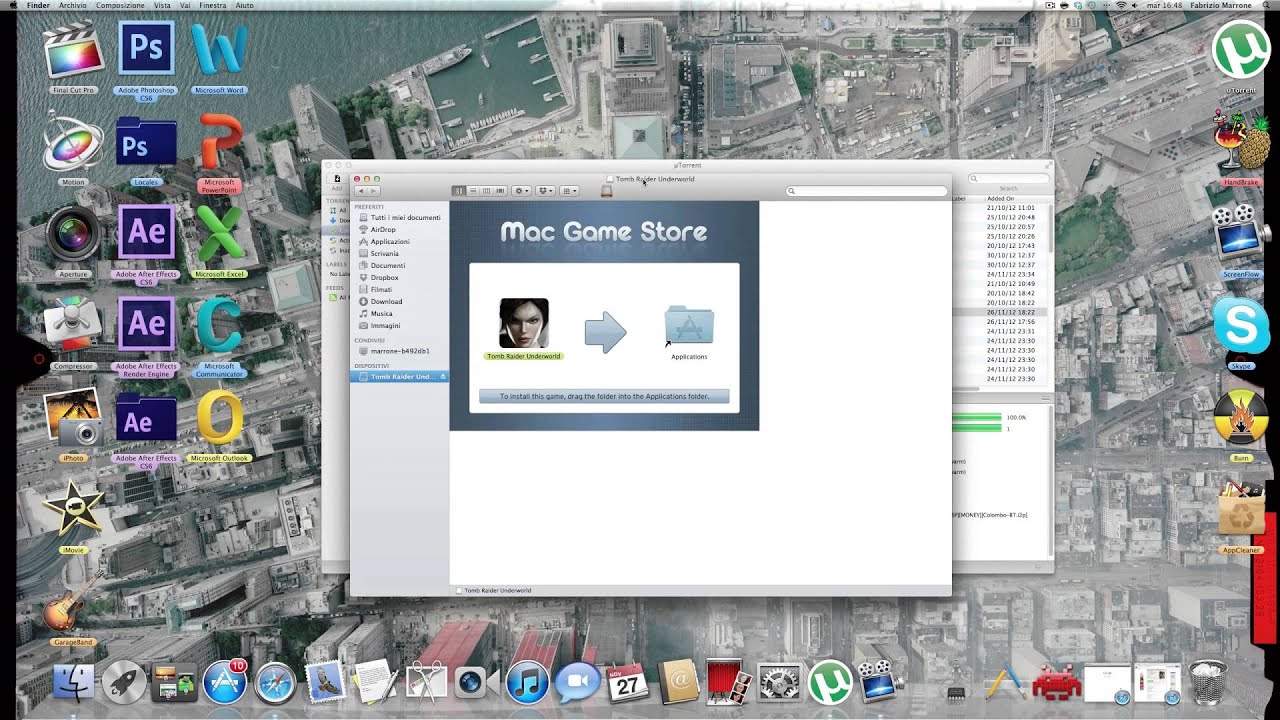Switch Finder to Cover Flow view
Screen dimensions: 1280x720
500,191
